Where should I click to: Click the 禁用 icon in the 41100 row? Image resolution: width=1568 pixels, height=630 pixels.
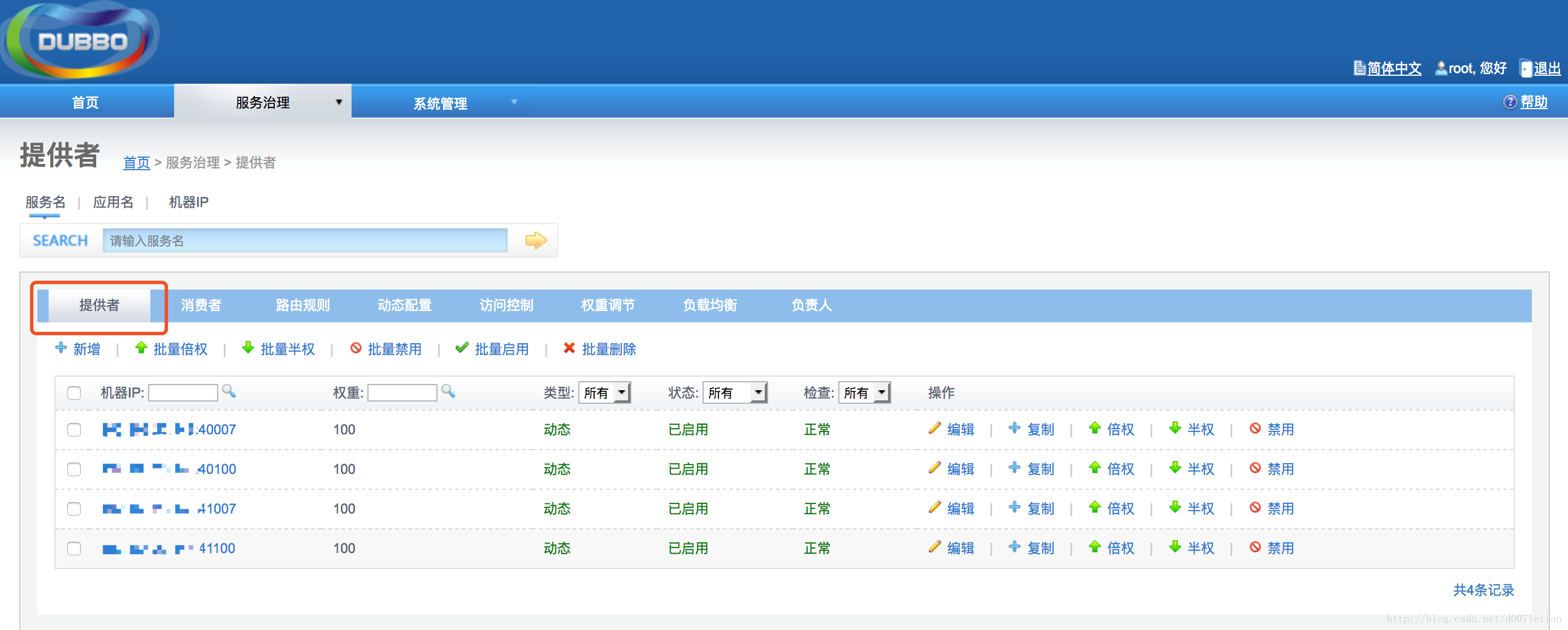tap(1255, 547)
